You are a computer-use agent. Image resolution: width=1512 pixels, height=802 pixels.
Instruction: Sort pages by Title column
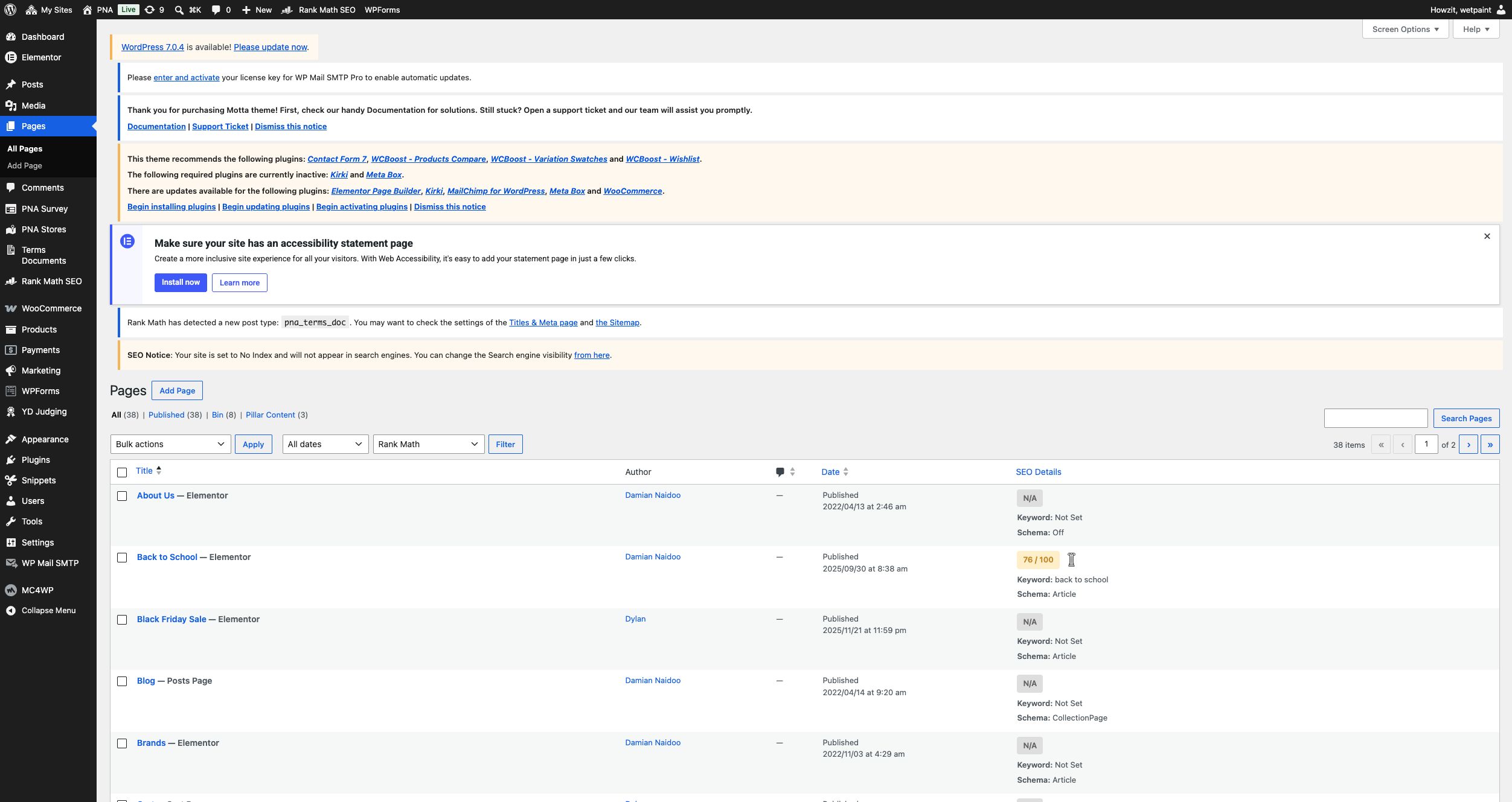pos(149,471)
